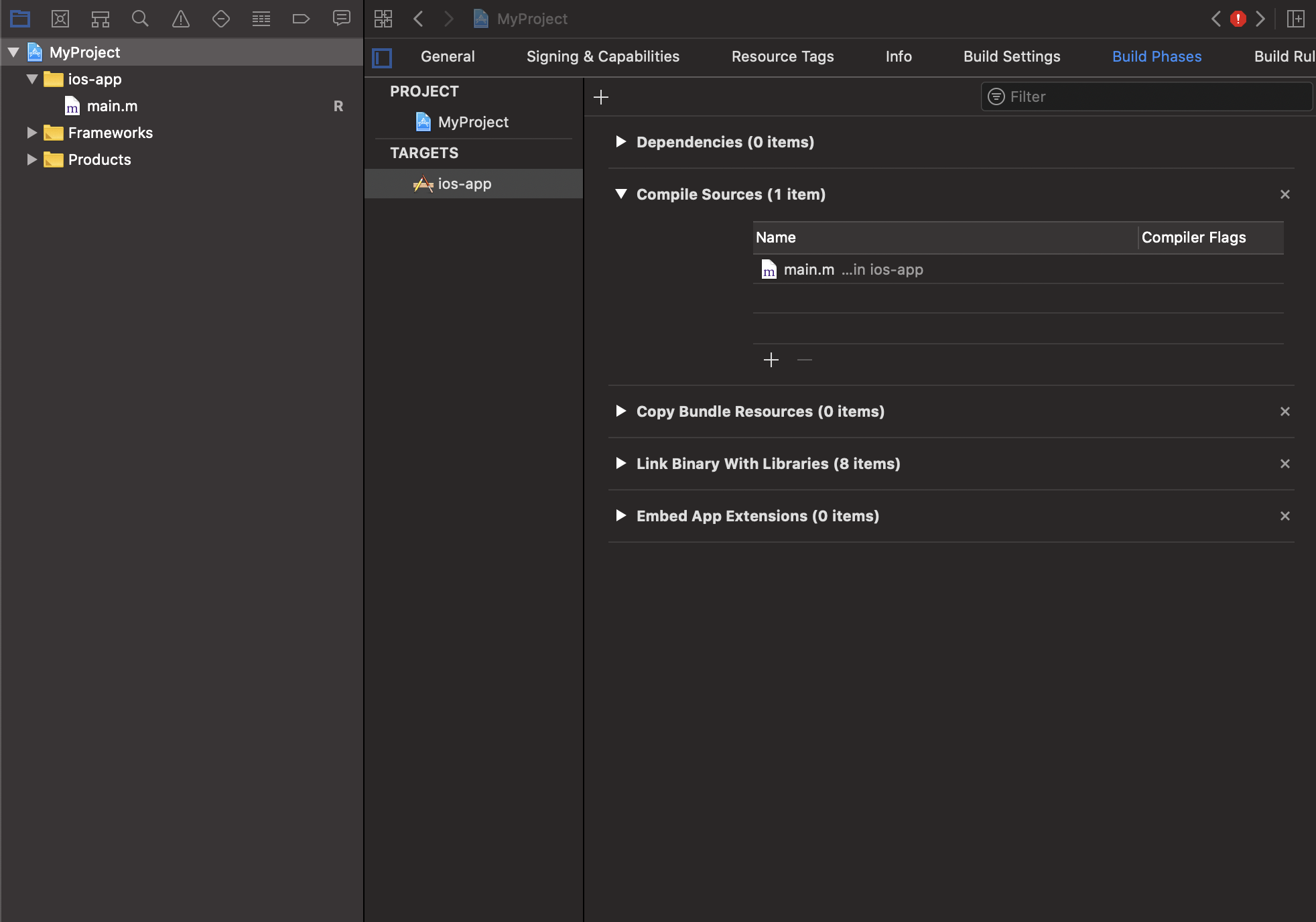Image resolution: width=1316 pixels, height=922 pixels.
Task: Add a source file with plus button
Action: click(x=771, y=360)
